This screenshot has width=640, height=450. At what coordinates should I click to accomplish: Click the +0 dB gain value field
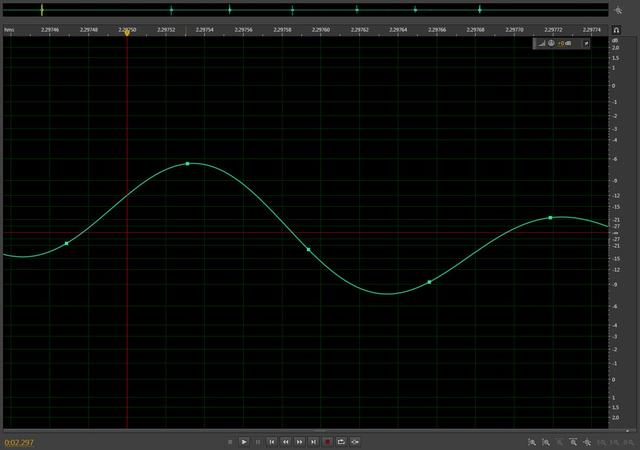point(563,44)
